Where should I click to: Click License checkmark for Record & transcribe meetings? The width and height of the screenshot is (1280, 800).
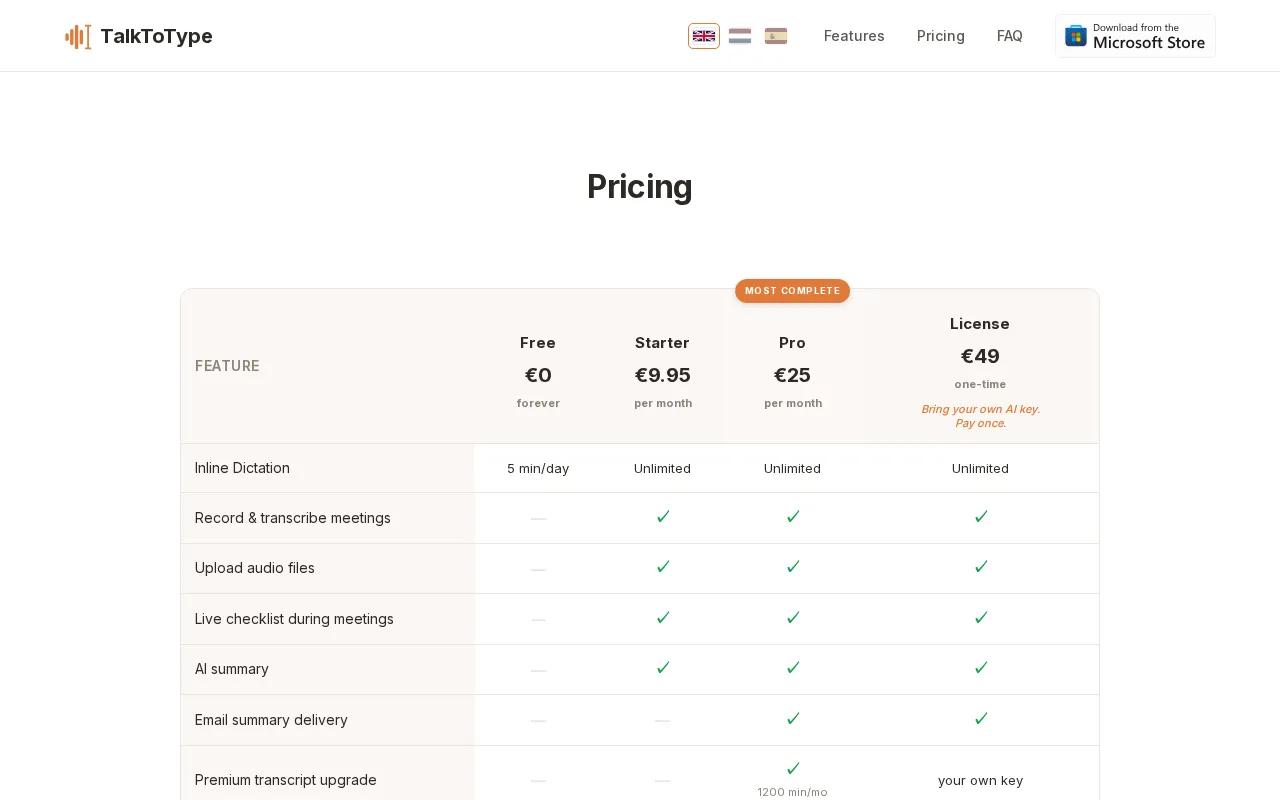[980, 517]
